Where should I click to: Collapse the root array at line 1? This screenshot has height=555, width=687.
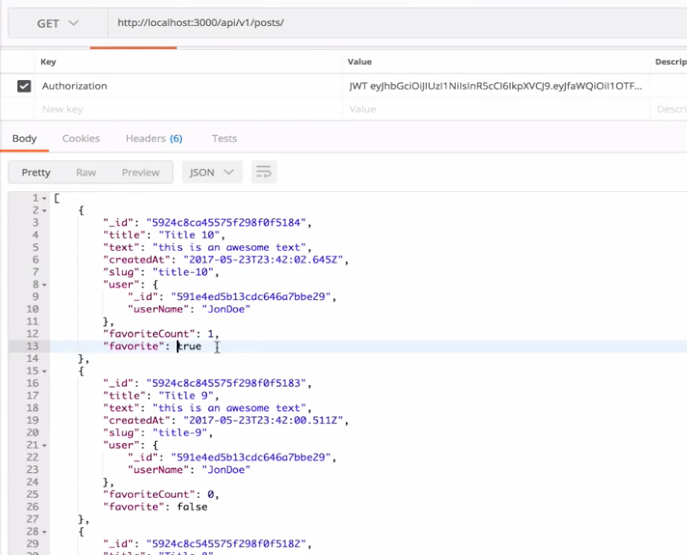(44, 199)
